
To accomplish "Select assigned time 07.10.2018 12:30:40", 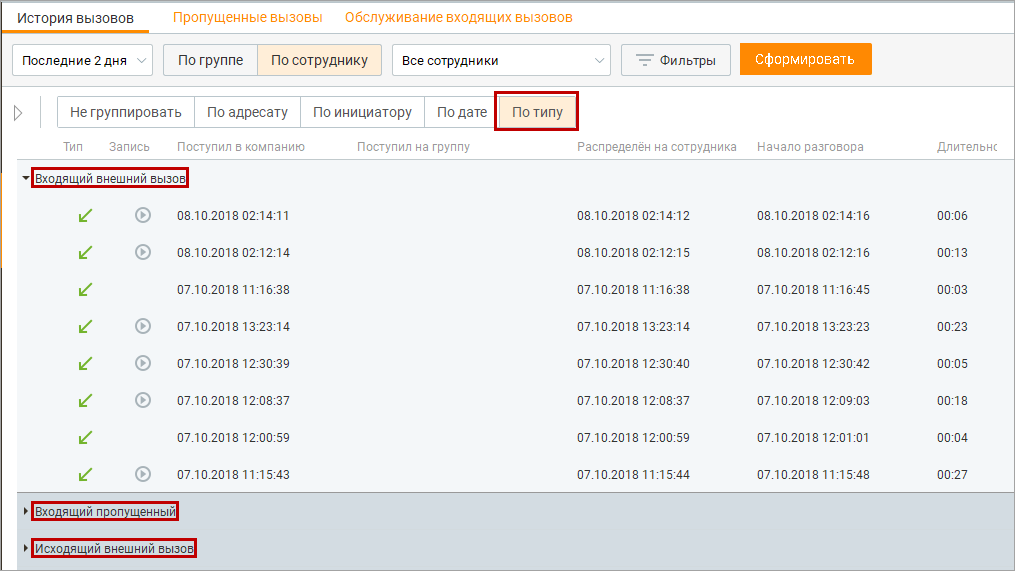I will [633, 364].
